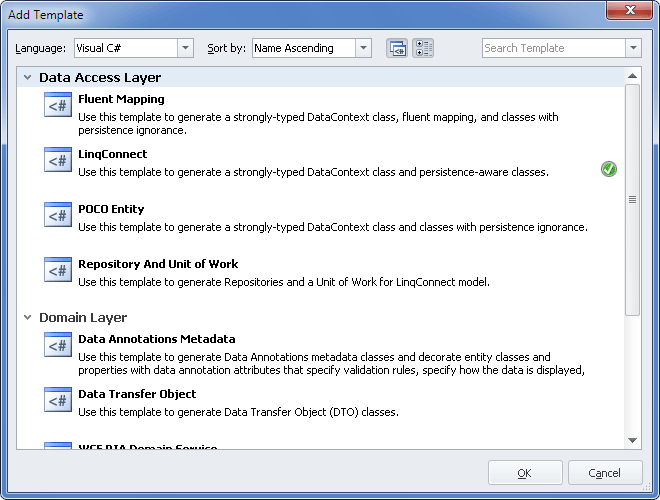Click the scrollbar down arrow

tap(632, 440)
